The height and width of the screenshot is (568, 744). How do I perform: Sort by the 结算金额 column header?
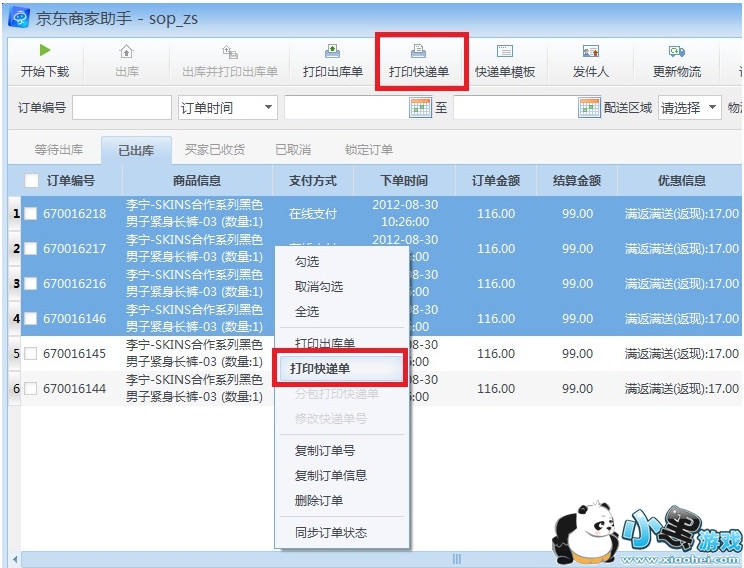click(x=577, y=181)
